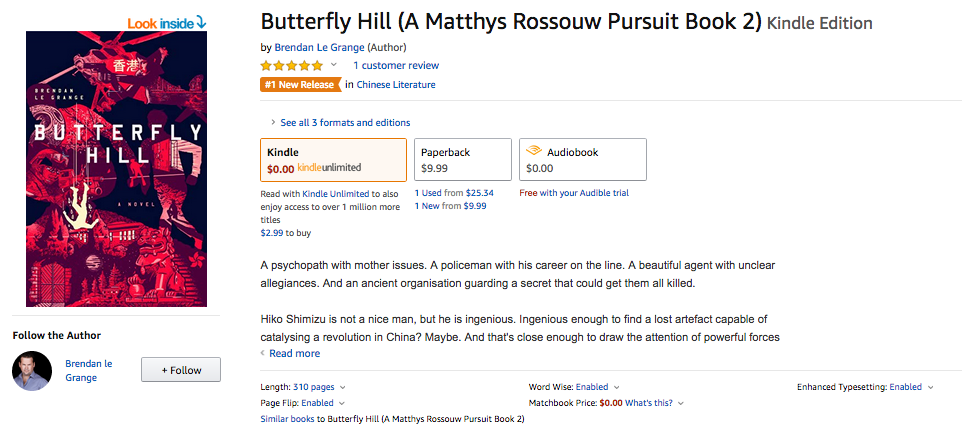The height and width of the screenshot is (429, 962).
Task: Follow the author with + Follow button
Action: [181, 370]
